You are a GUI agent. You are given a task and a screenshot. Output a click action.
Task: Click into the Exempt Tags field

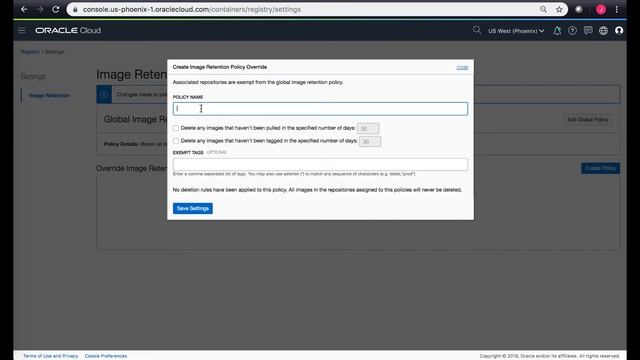(x=320, y=164)
